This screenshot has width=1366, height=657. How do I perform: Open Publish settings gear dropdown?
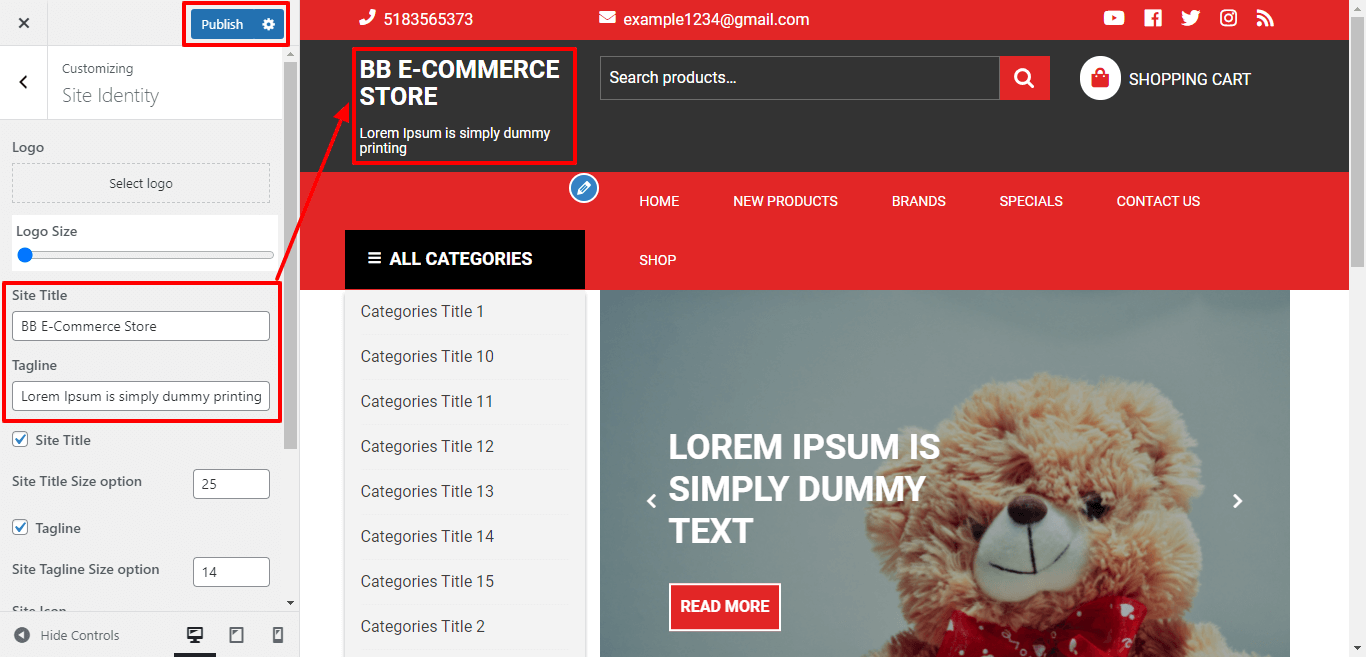point(268,24)
